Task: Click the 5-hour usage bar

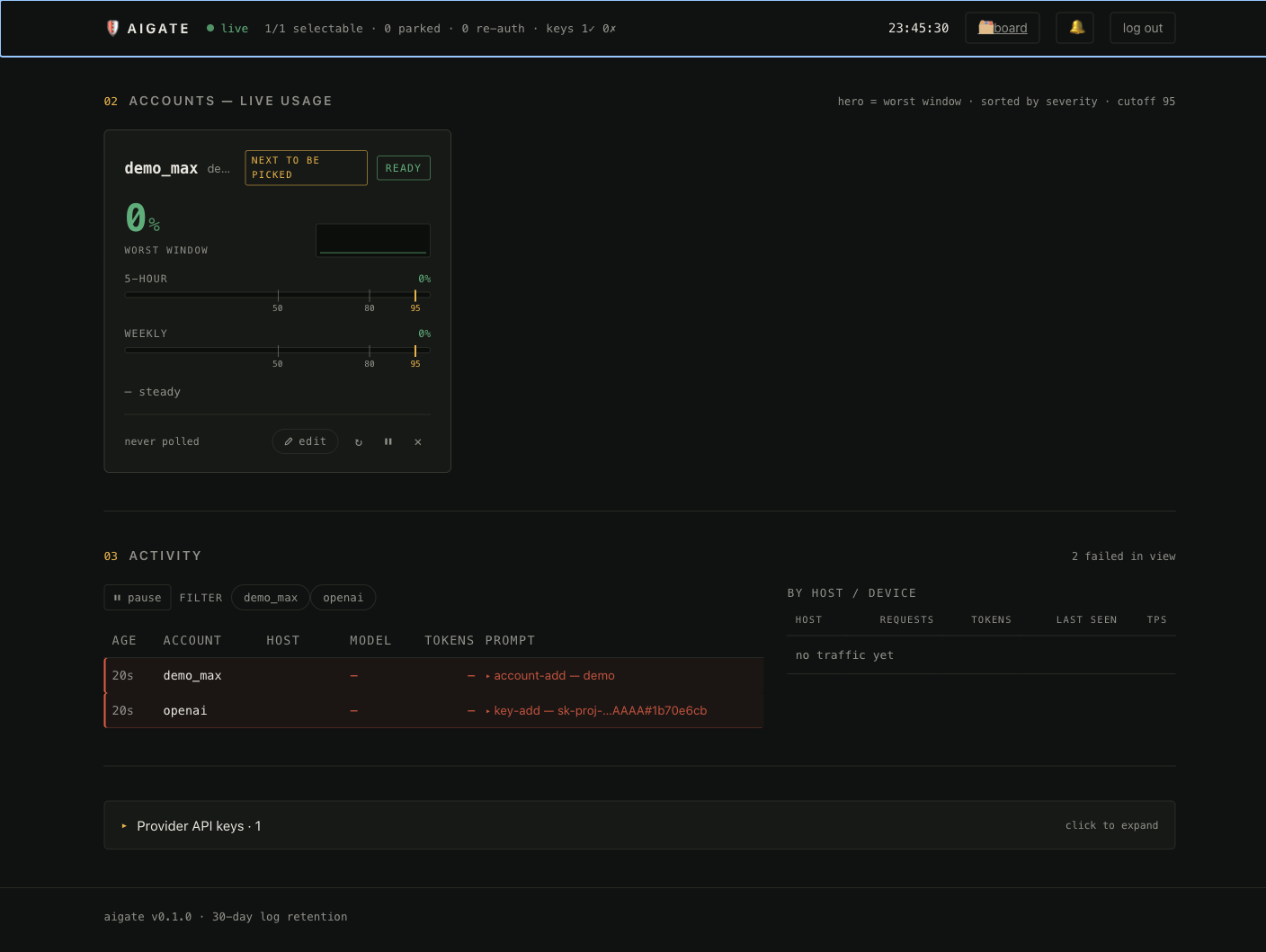Action: (x=277, y=294)
